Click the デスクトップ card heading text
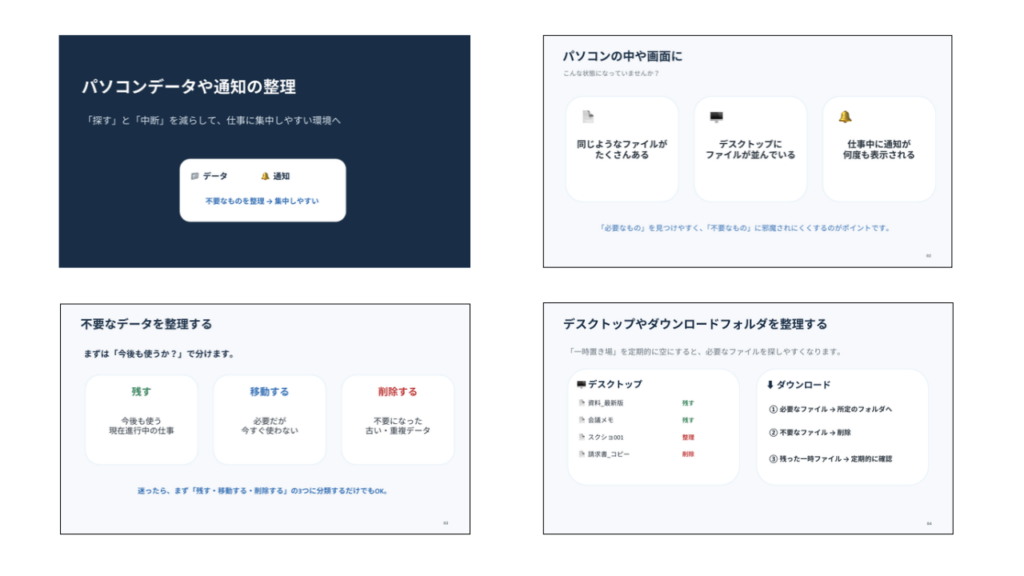The width and height of the screenshot is (1024, 576). click(x=615, y=385)
